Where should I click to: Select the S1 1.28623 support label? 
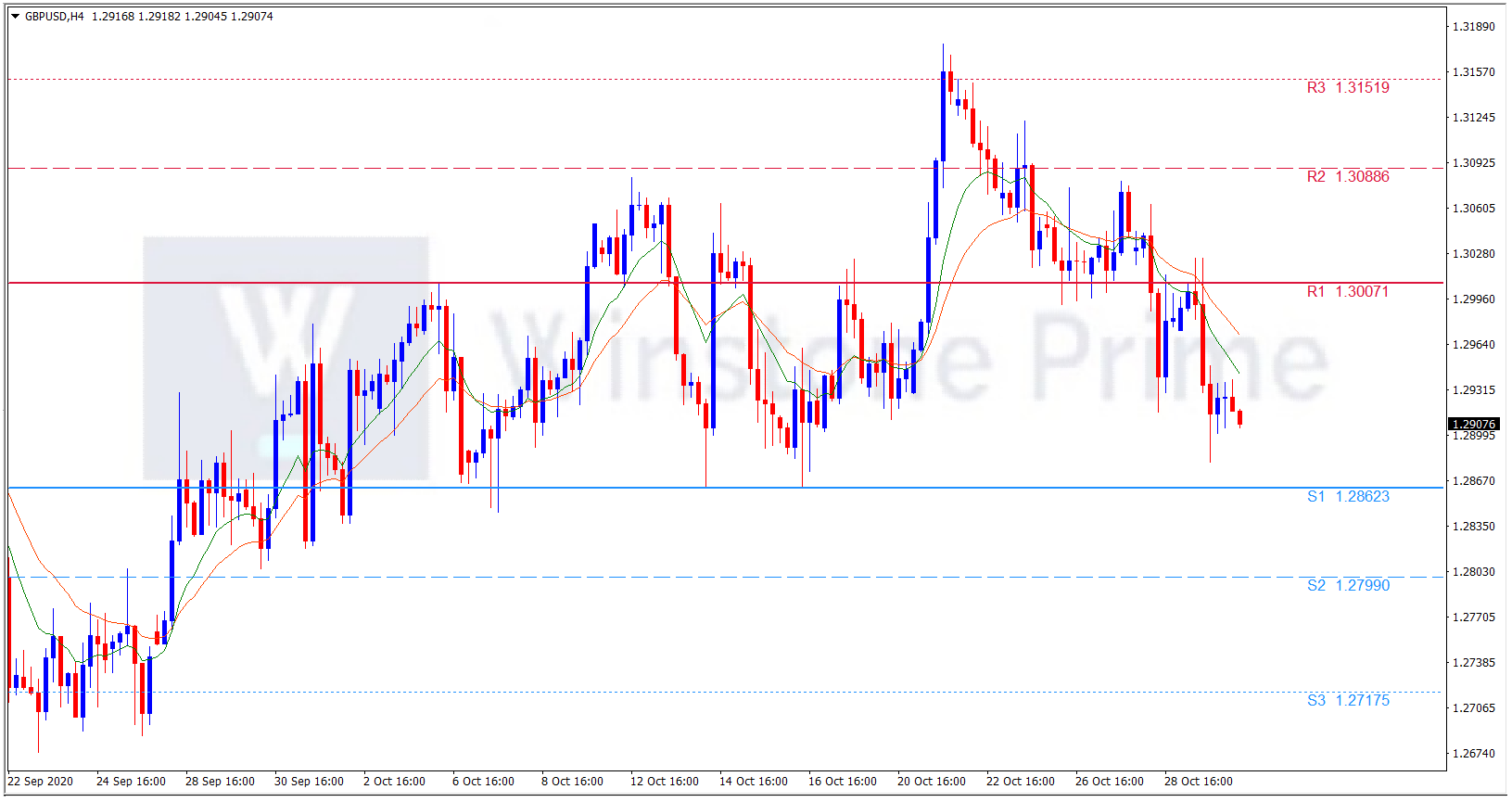pos(1348,497)
